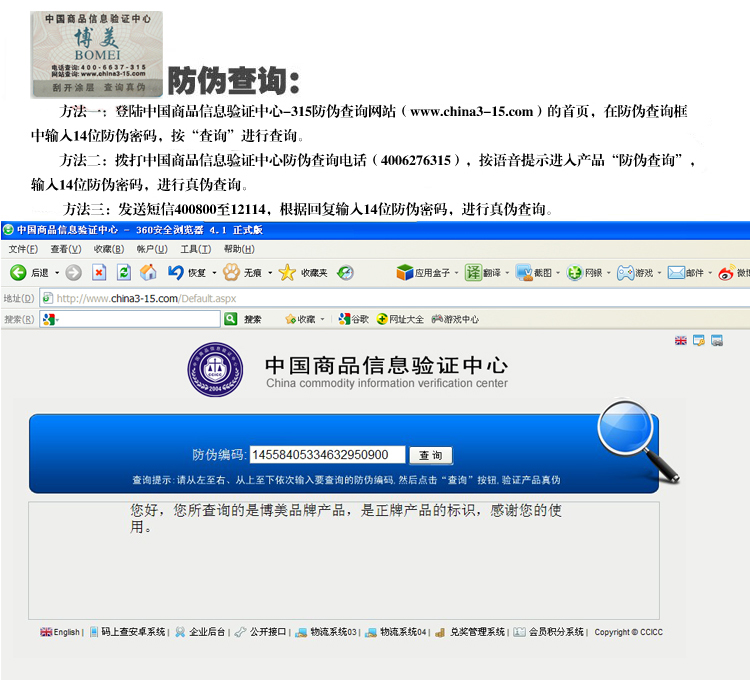
Task: Expand the 无痕 dropdown arrow
Action: coord(270,273)
